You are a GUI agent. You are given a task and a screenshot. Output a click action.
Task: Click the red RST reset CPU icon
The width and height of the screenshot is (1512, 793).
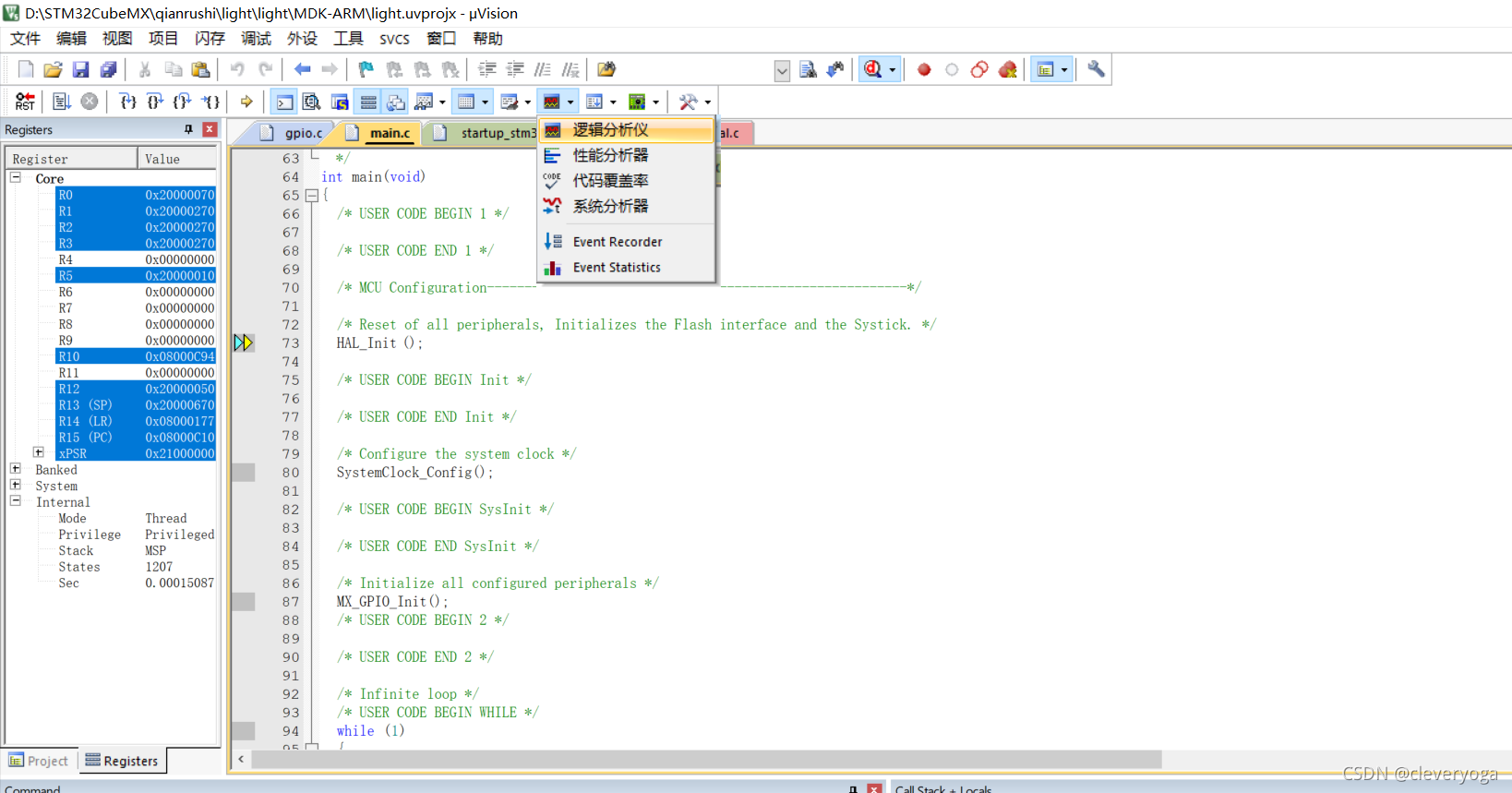coord(25,102)
